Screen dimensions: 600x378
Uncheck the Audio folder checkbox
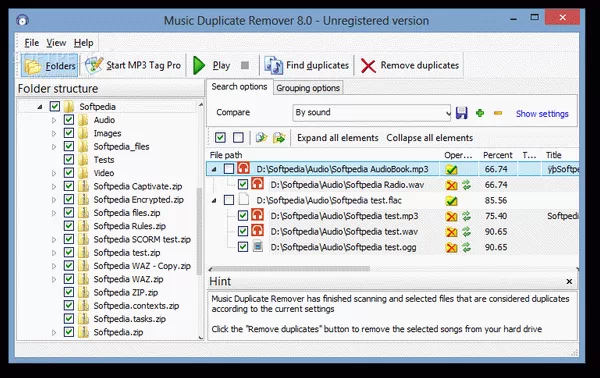[69, 120]
